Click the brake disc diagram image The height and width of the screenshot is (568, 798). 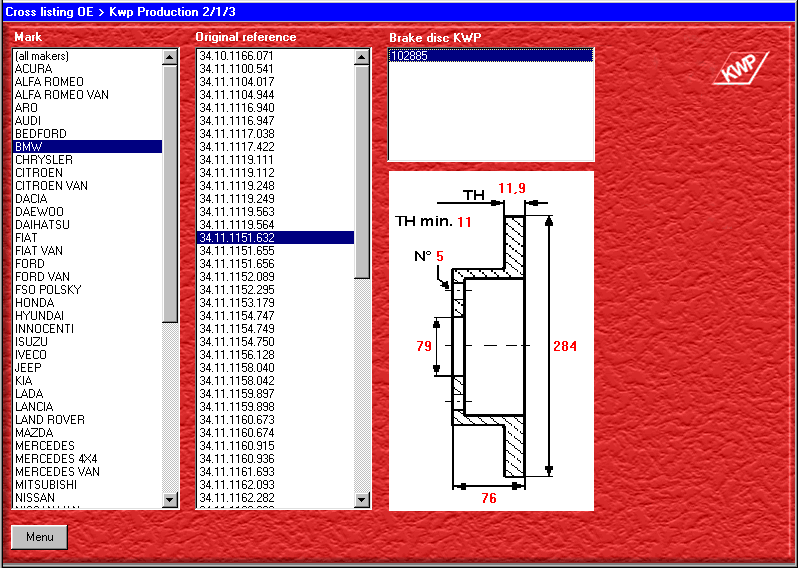click(x=491, y=340)
